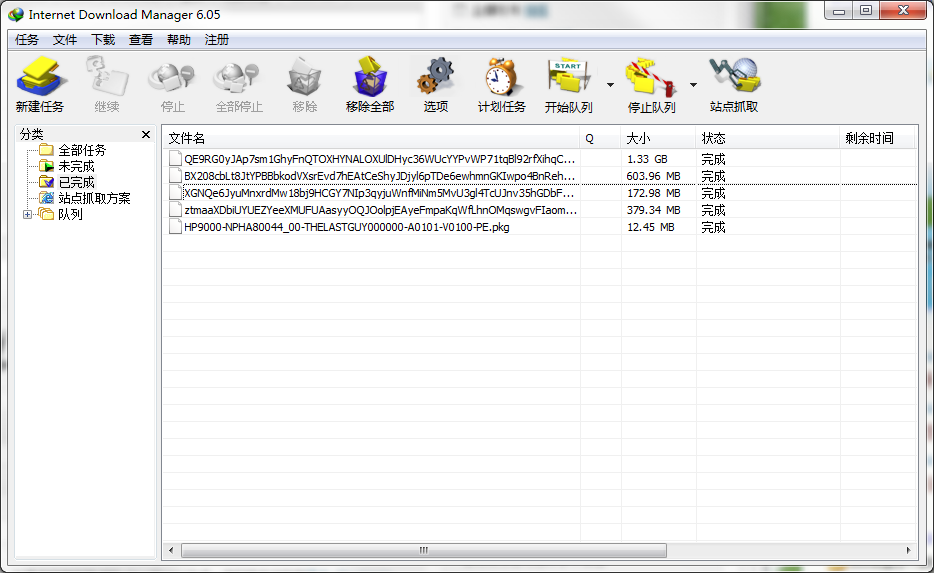Click the scrollbar left arrow
The width and height of the screenshot is (934, 573).
pos(172,550)
